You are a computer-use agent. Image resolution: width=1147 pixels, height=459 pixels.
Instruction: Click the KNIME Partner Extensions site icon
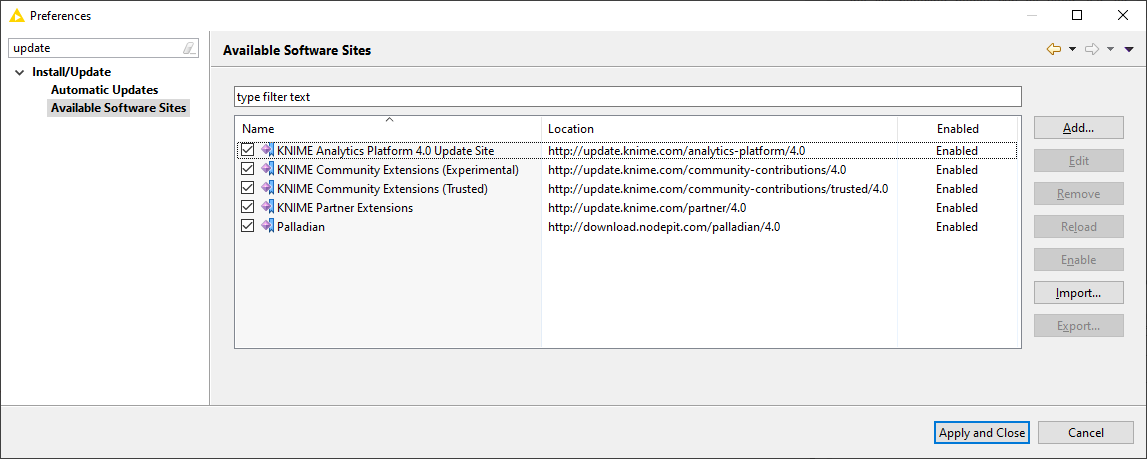[x=268, y=208]
